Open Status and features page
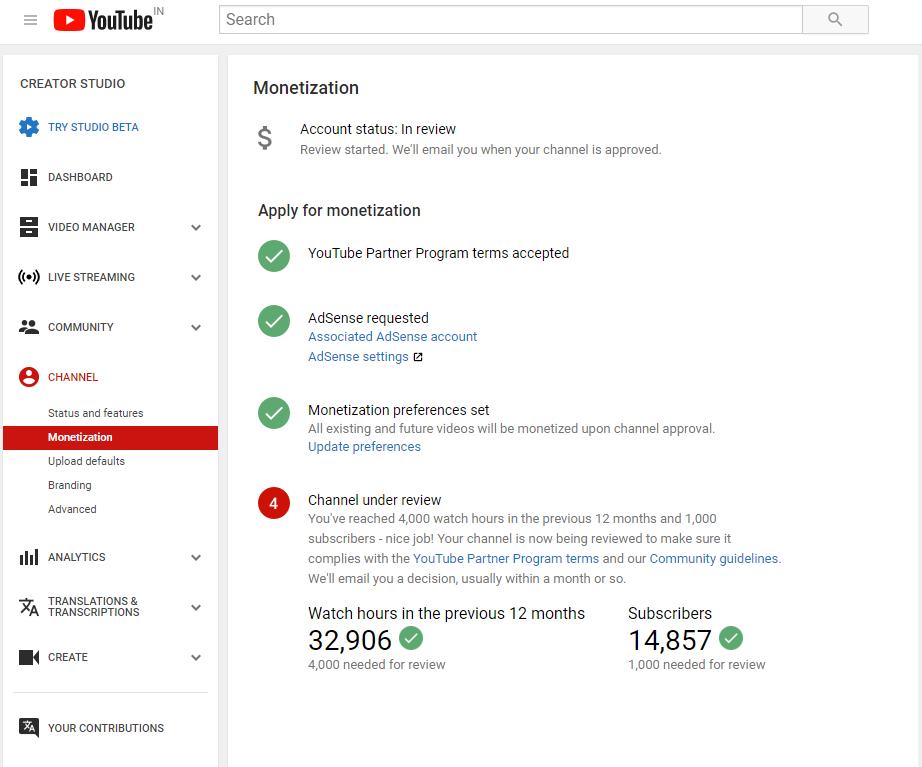This screenshot has width=922, height=767. [95, 413]
